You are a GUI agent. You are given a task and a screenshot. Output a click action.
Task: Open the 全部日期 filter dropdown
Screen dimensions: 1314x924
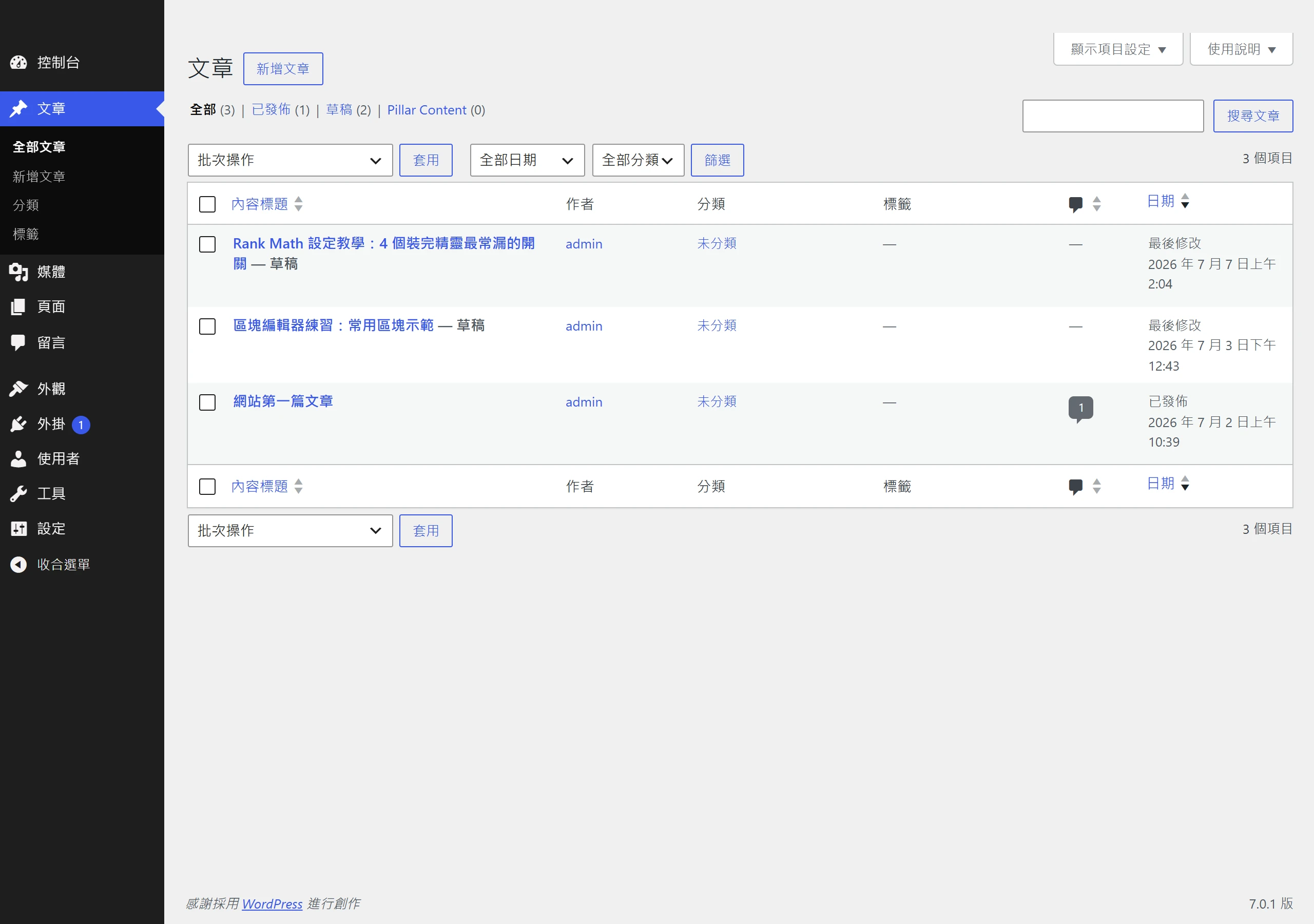[x=527, y=160]
